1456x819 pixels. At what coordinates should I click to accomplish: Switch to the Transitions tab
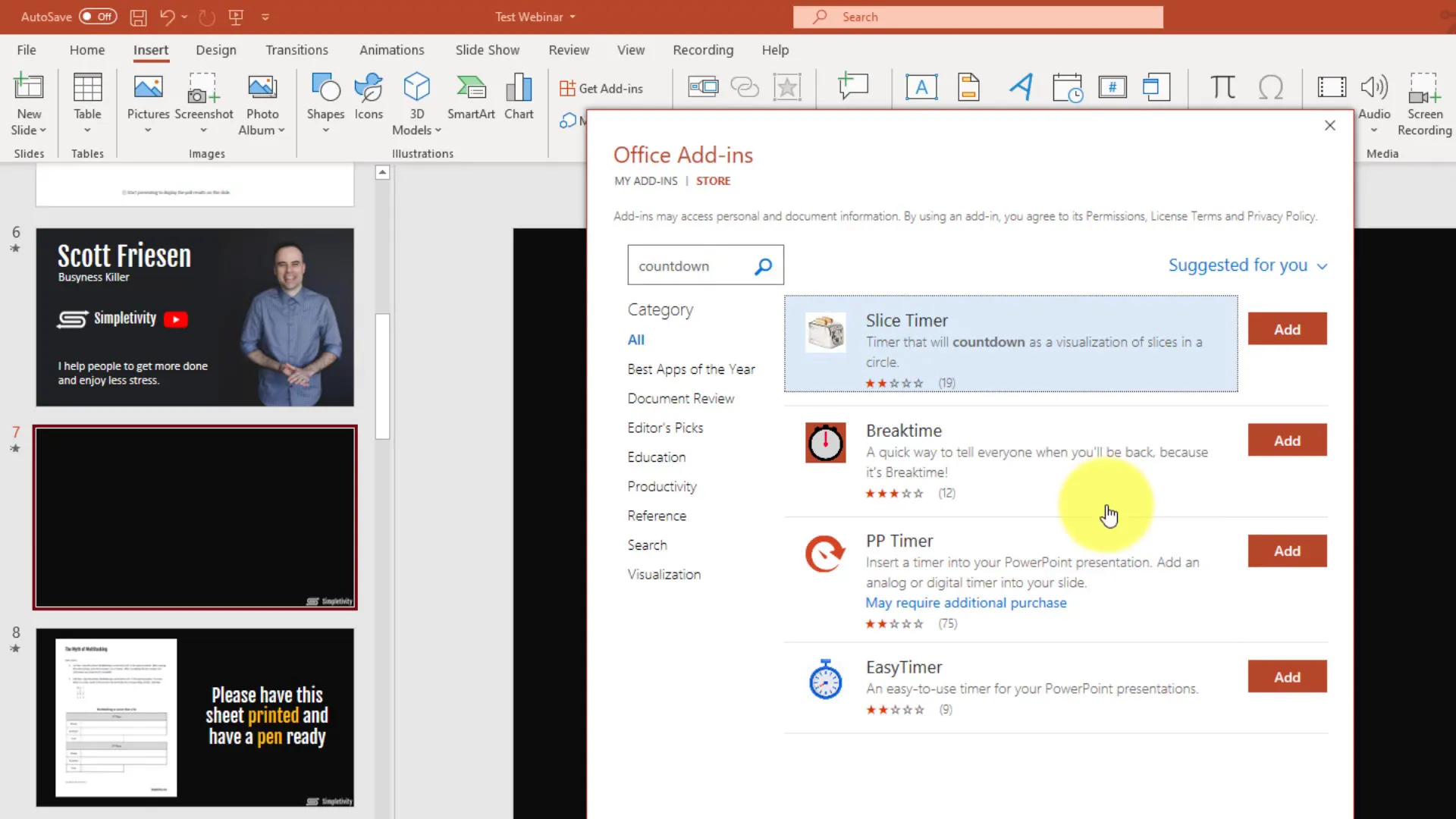pos(297,50)
